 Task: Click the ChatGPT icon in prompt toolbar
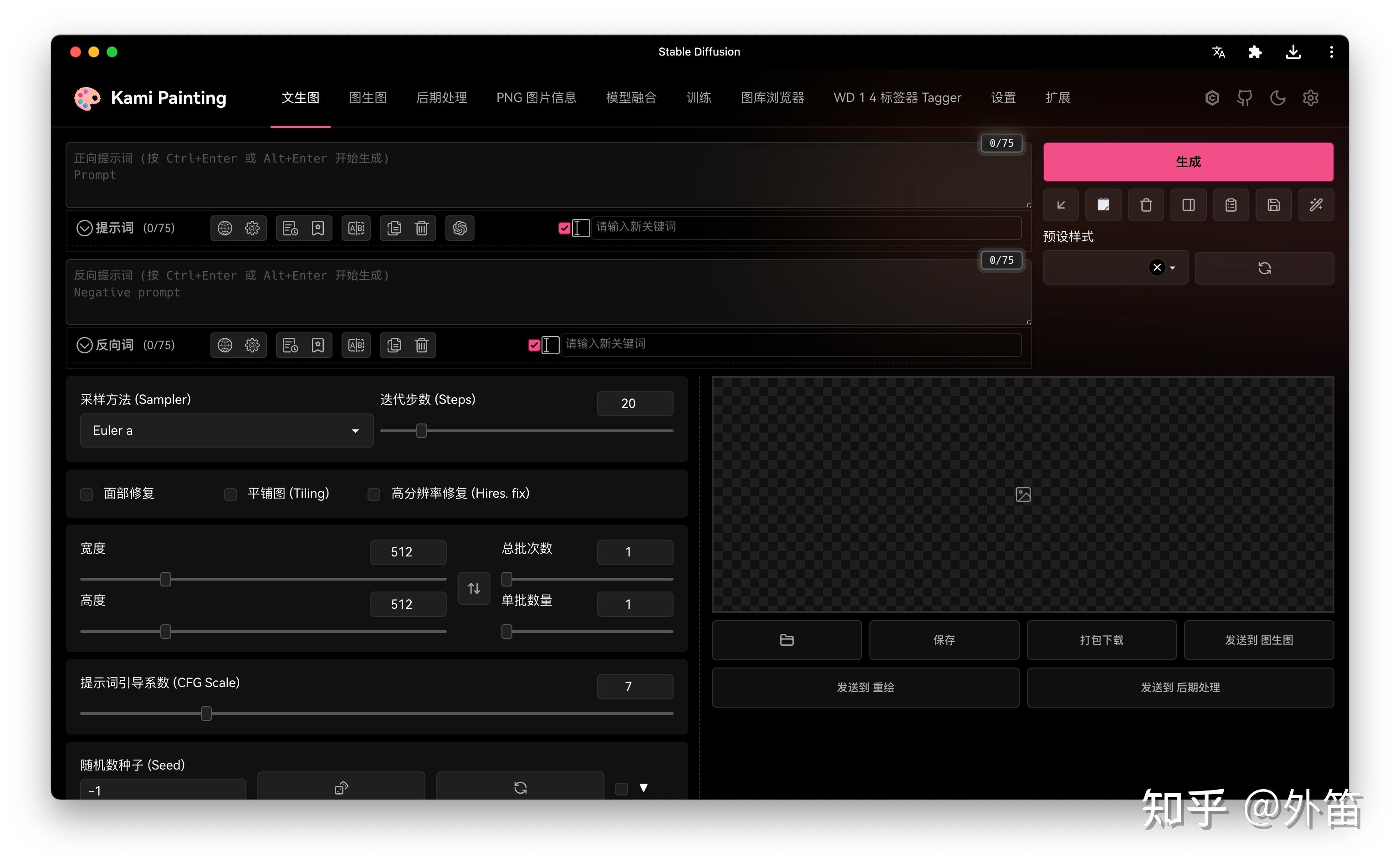point(460,228)
